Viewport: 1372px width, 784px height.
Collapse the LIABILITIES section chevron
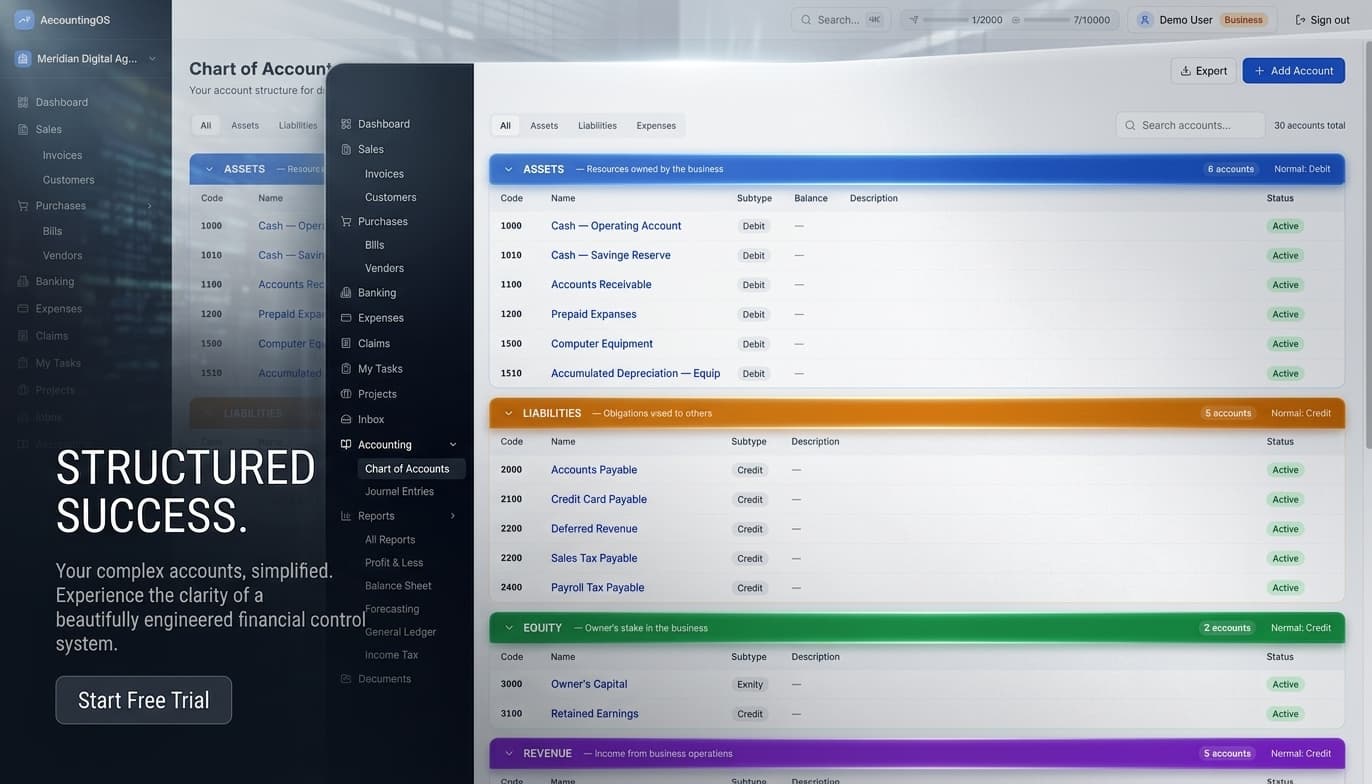pyautogui.click(x=508, y=413)
